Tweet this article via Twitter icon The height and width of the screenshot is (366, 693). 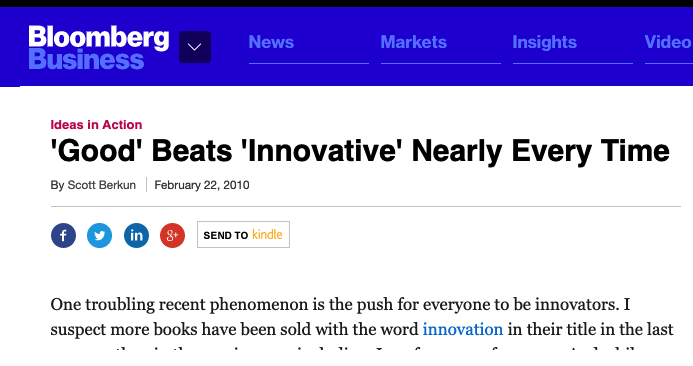[99, 235]
